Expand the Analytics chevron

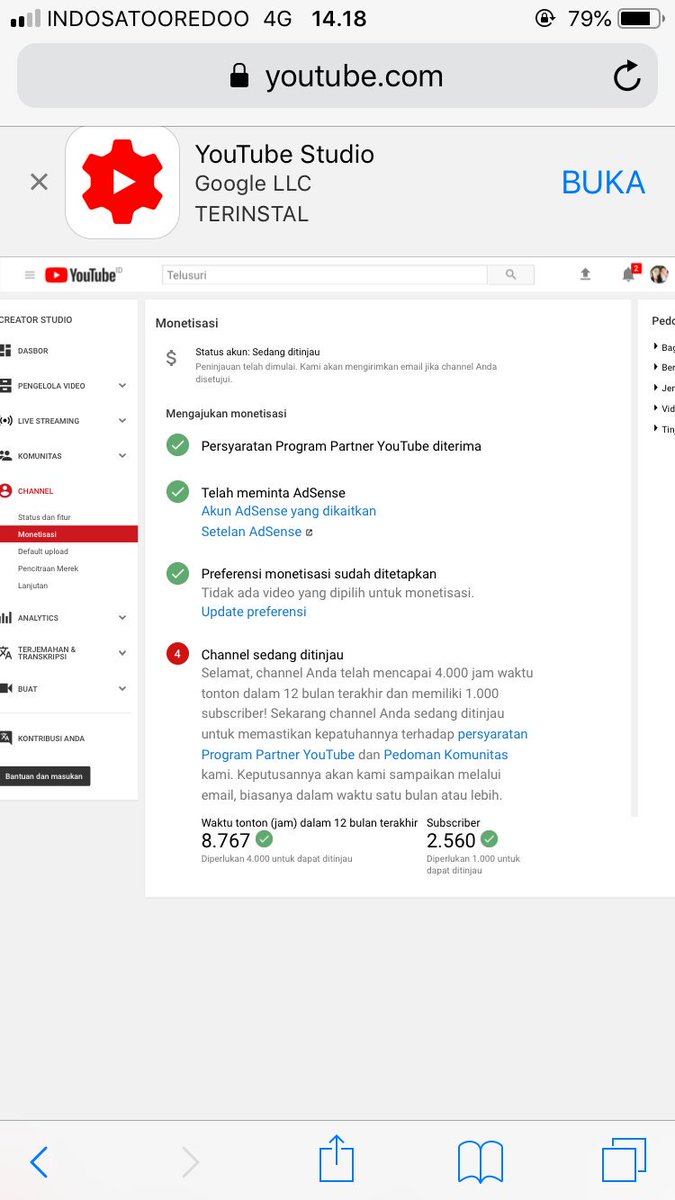122,618
